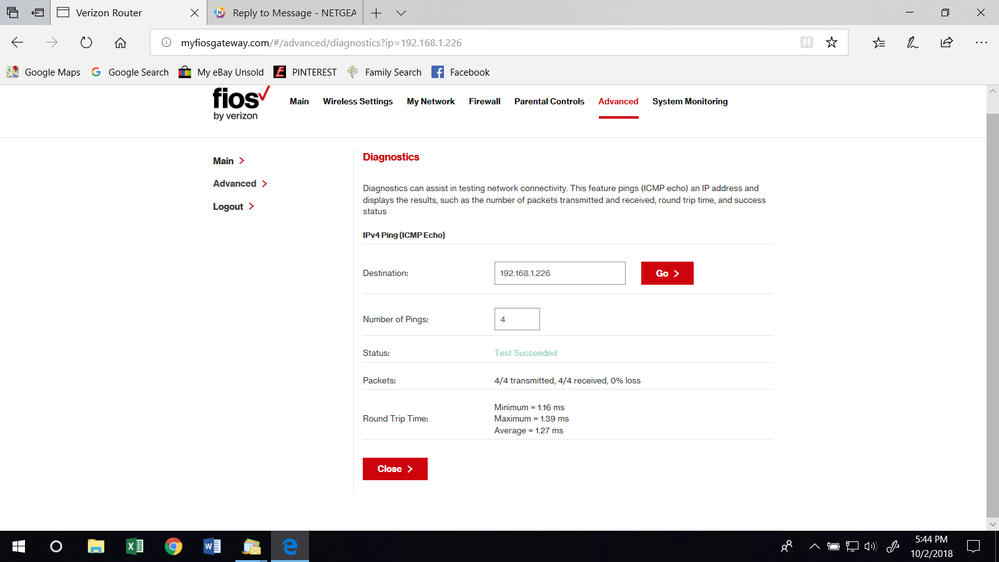The width and height of the screenshot is (999, 562).
Task: Refresh the Verizon Router page
Action: pyautogui.click(x=86, y=43)
